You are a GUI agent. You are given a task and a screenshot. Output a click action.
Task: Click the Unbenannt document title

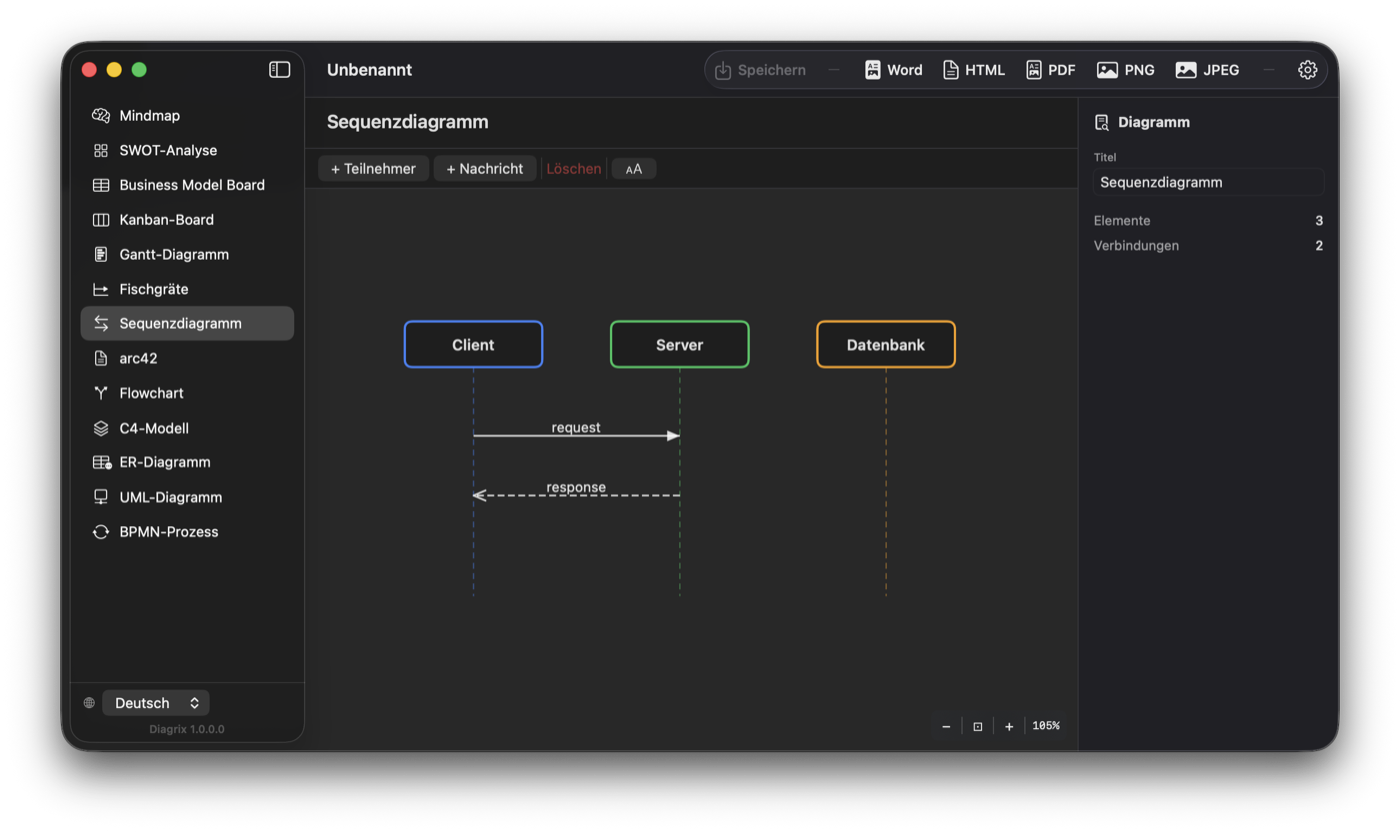tap(369, 70)
